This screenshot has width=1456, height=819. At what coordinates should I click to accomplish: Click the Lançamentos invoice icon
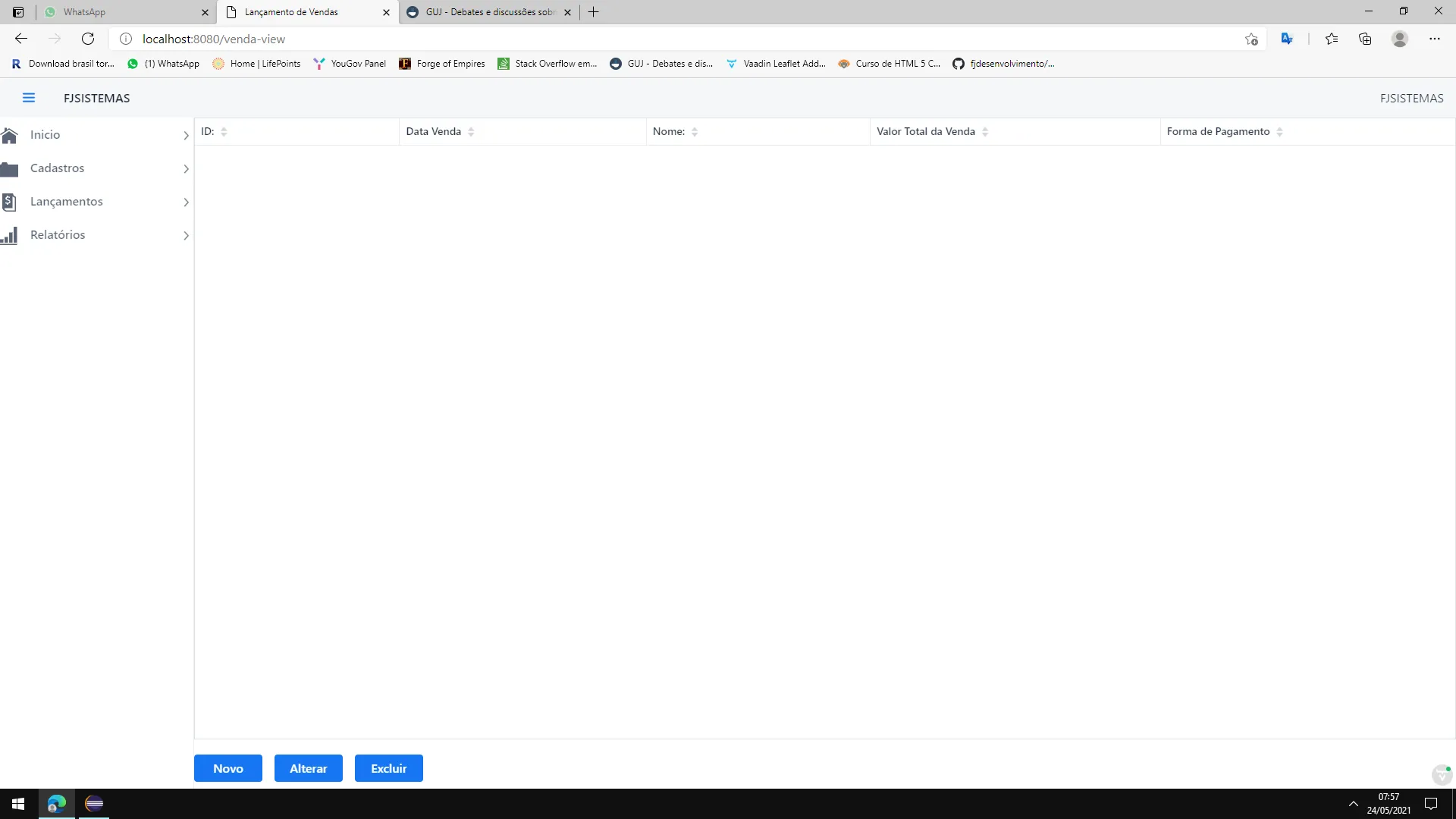pos(9,202)
